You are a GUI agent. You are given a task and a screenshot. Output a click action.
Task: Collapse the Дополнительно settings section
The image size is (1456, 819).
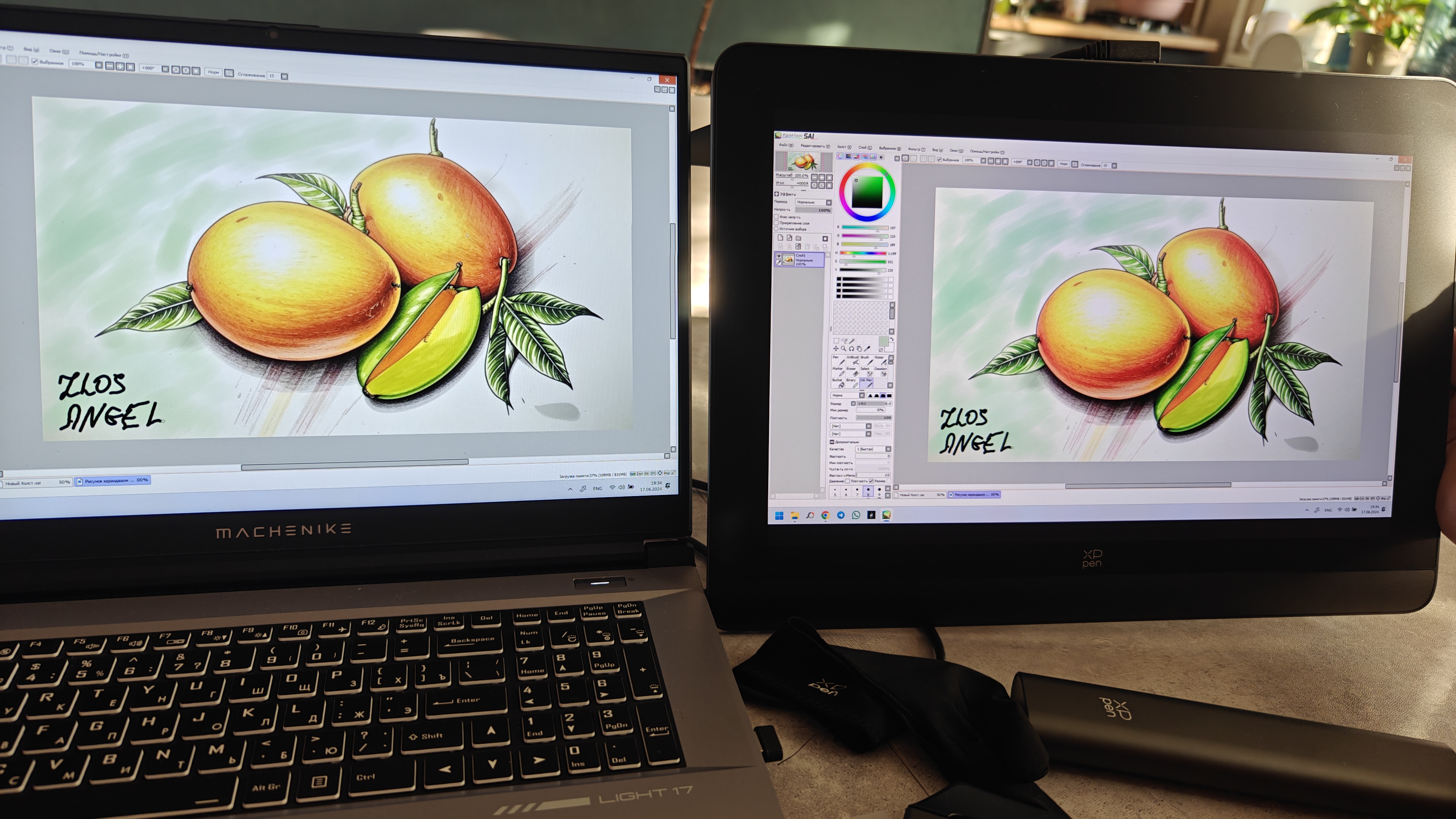(832, 442)
